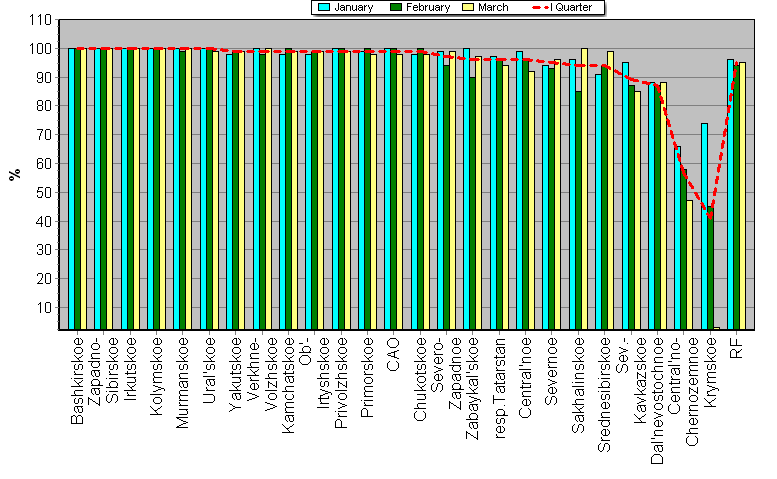This screenshot has height=479, width=777.
Task: Click the 100 y-axis value
Action: (41, 49)
